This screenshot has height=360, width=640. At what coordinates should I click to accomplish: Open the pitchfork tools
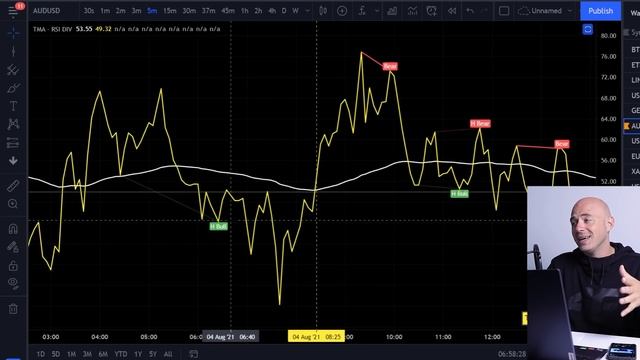point(13,70)
